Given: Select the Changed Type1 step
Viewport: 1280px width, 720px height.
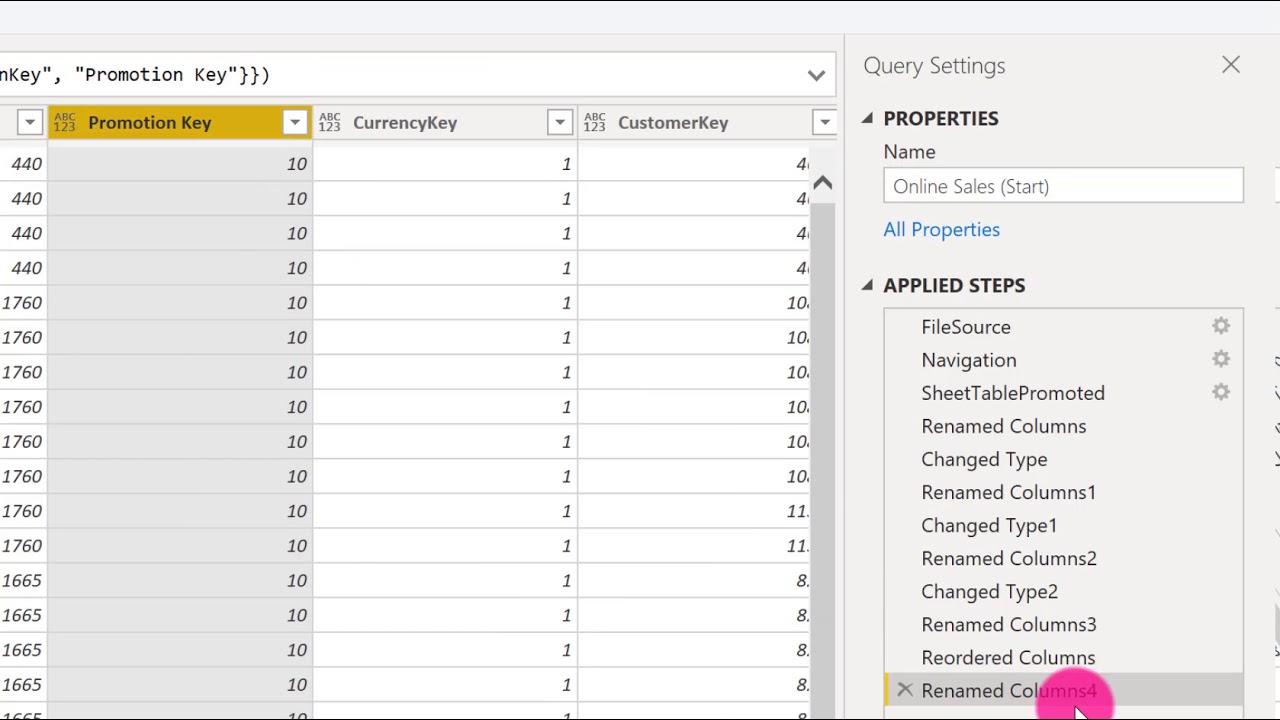Looking at the screenshot, I should pyautogui.click(x=989, y=525).
